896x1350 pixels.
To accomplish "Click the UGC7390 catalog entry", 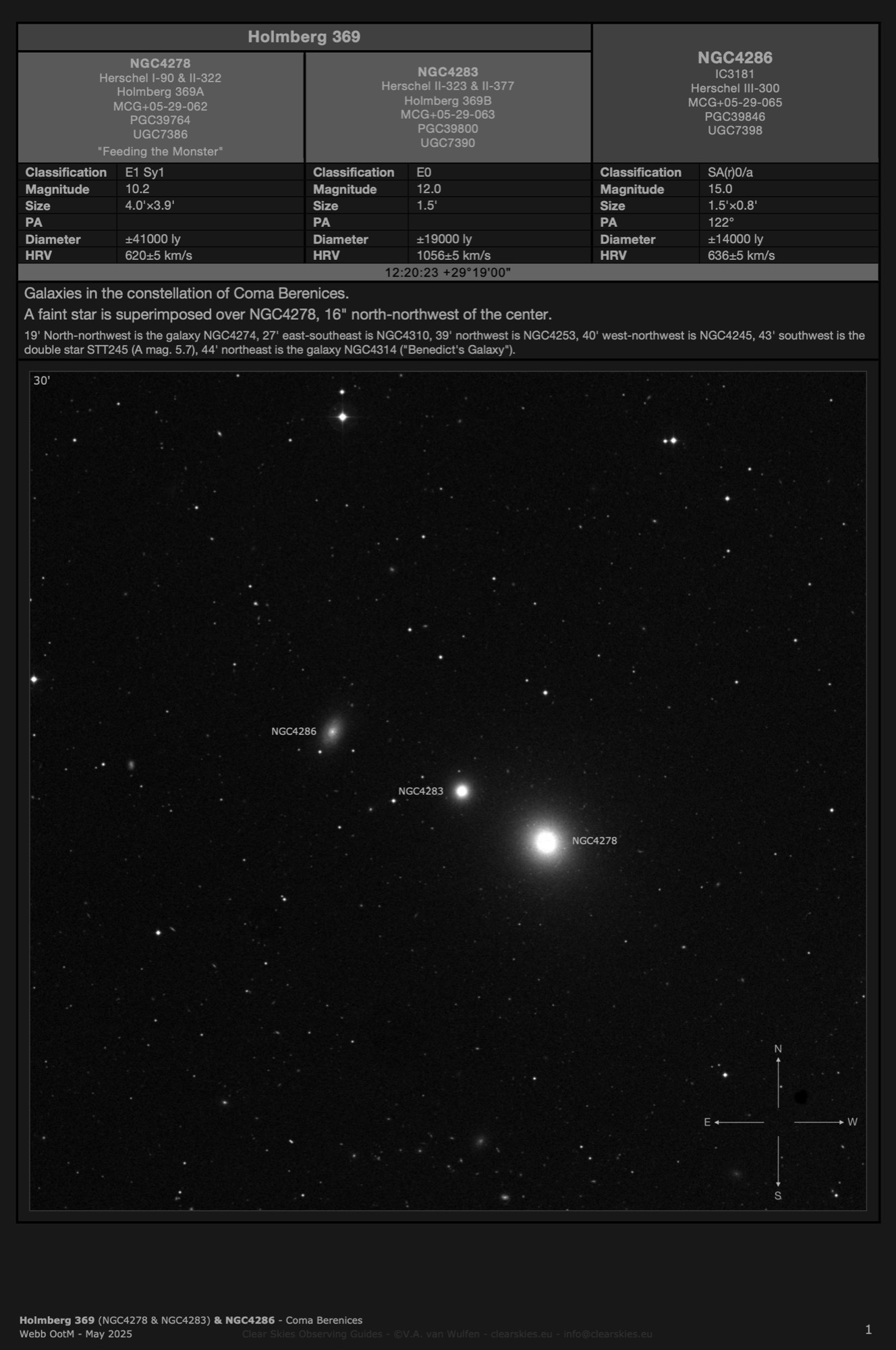I will coord(448,142).
